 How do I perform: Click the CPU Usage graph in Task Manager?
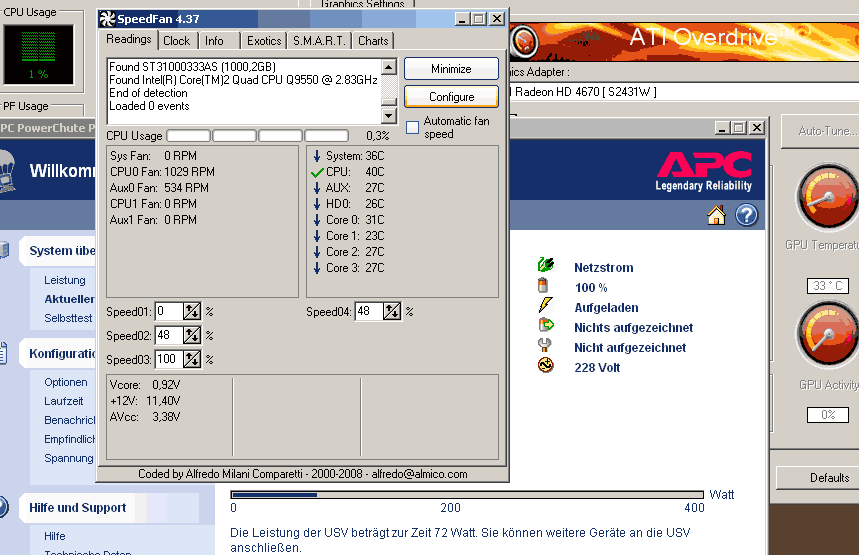point(38,54)
